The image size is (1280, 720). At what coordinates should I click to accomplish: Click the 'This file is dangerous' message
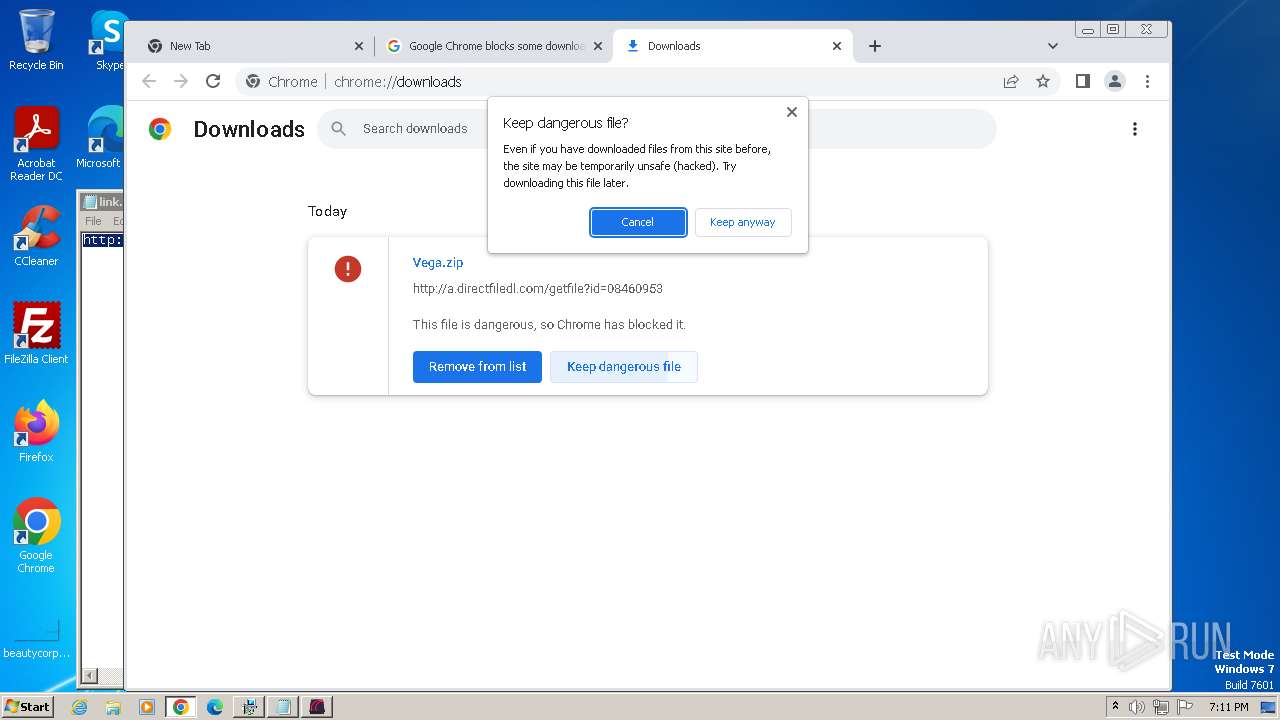pyautogui.click(x=549, y=325)
